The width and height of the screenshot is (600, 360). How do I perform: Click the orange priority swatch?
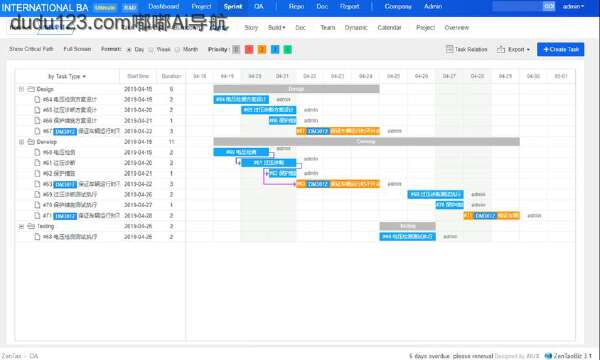pyautogui.click(x=262, y=49)
